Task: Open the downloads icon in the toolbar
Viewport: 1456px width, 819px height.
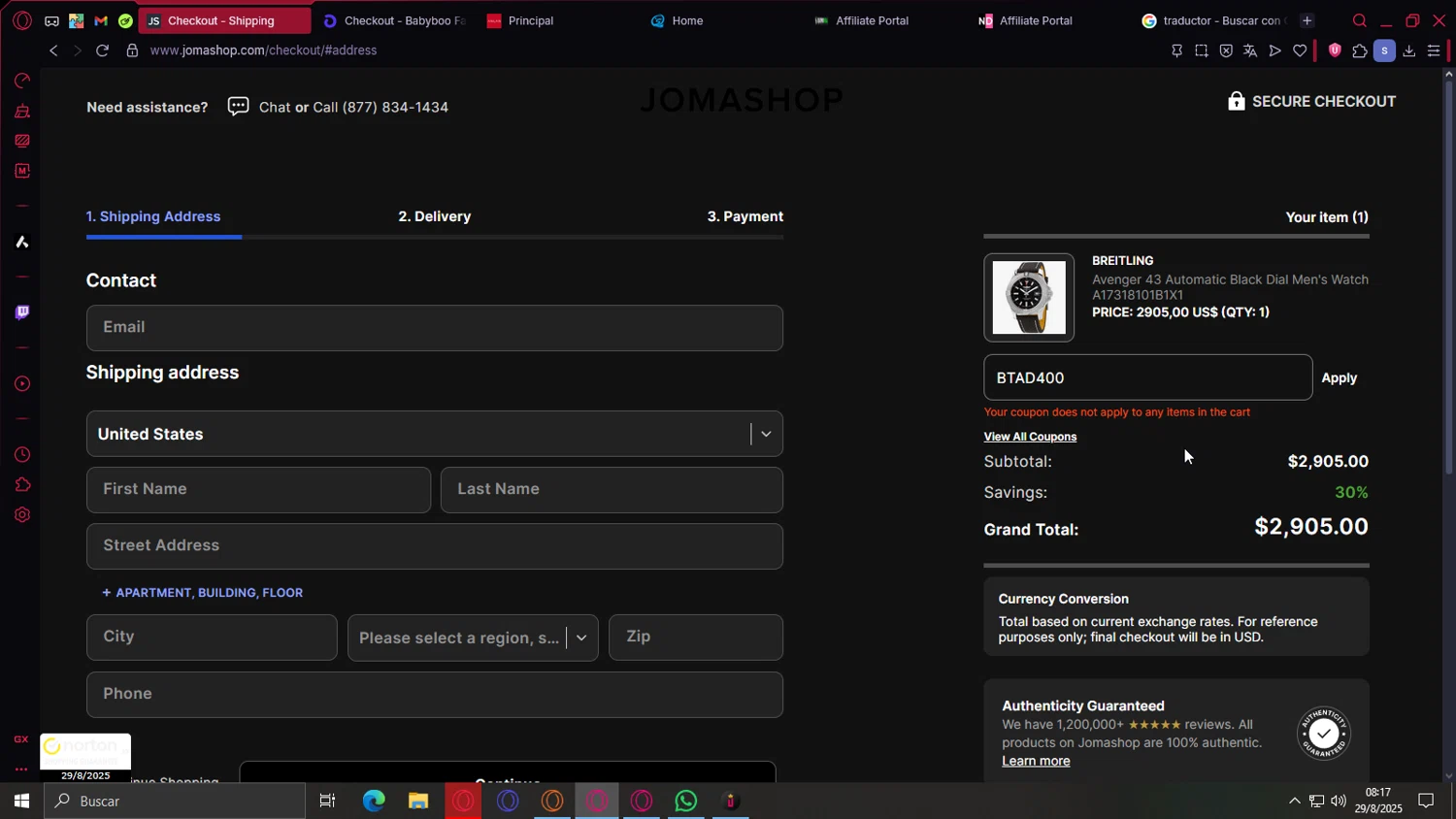Action: 1409,50
